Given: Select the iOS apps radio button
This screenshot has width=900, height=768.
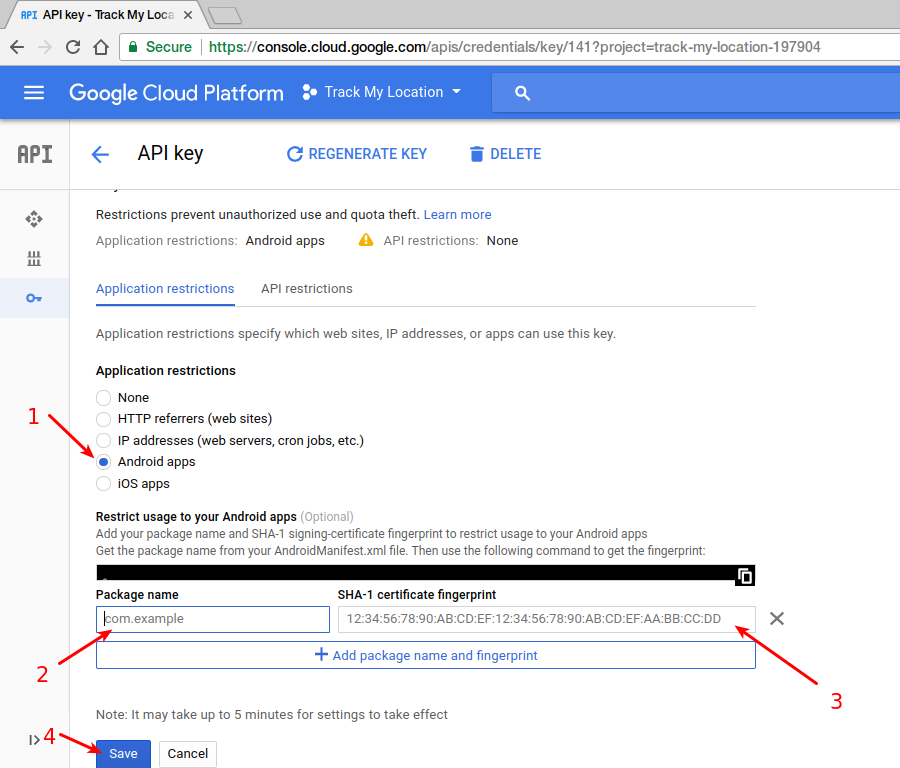Looking at the screenshot, I should click(x=103, y=484).
